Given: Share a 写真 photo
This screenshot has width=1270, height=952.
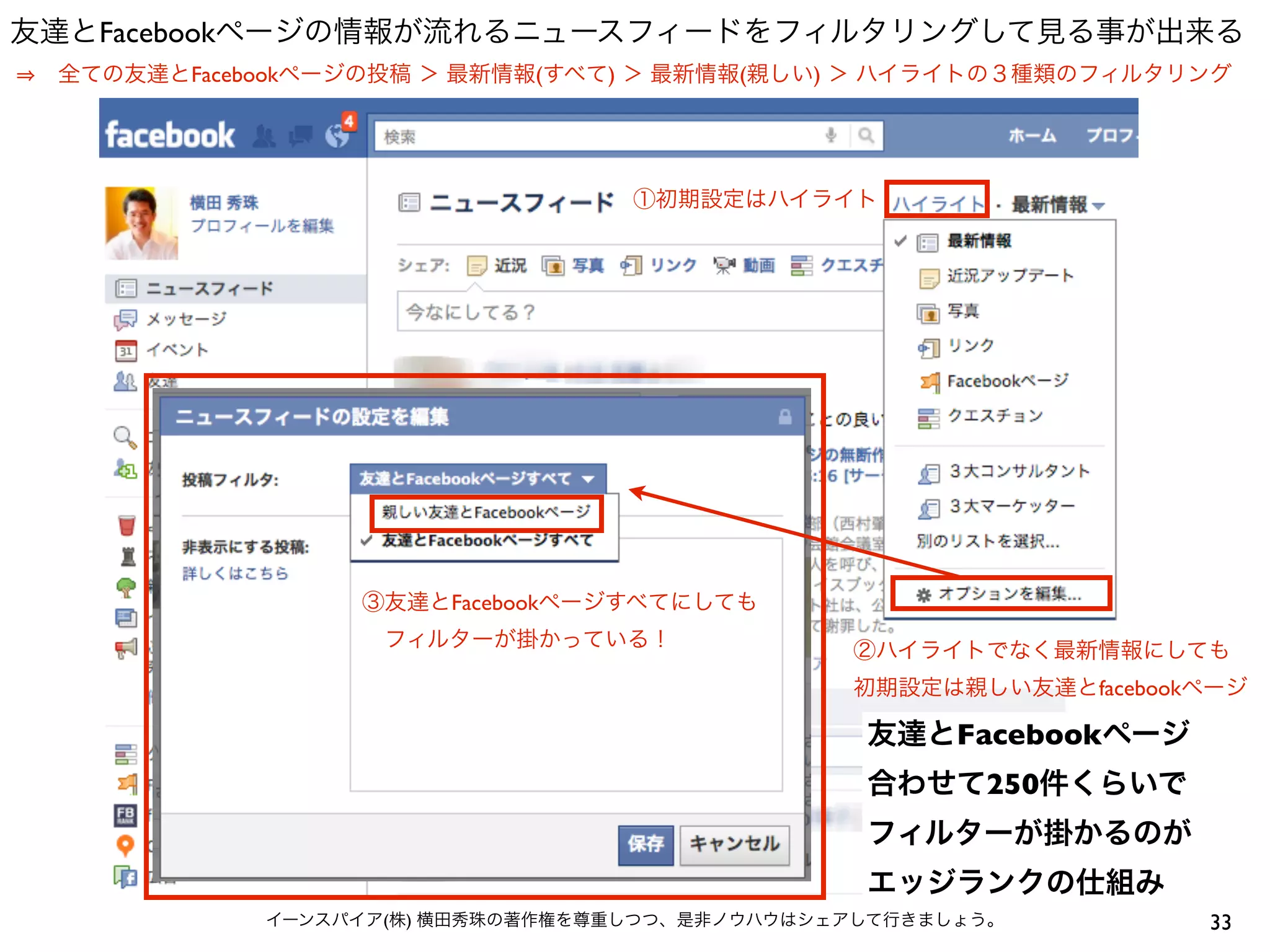Looking at the screenshot, I should [573, 266].
